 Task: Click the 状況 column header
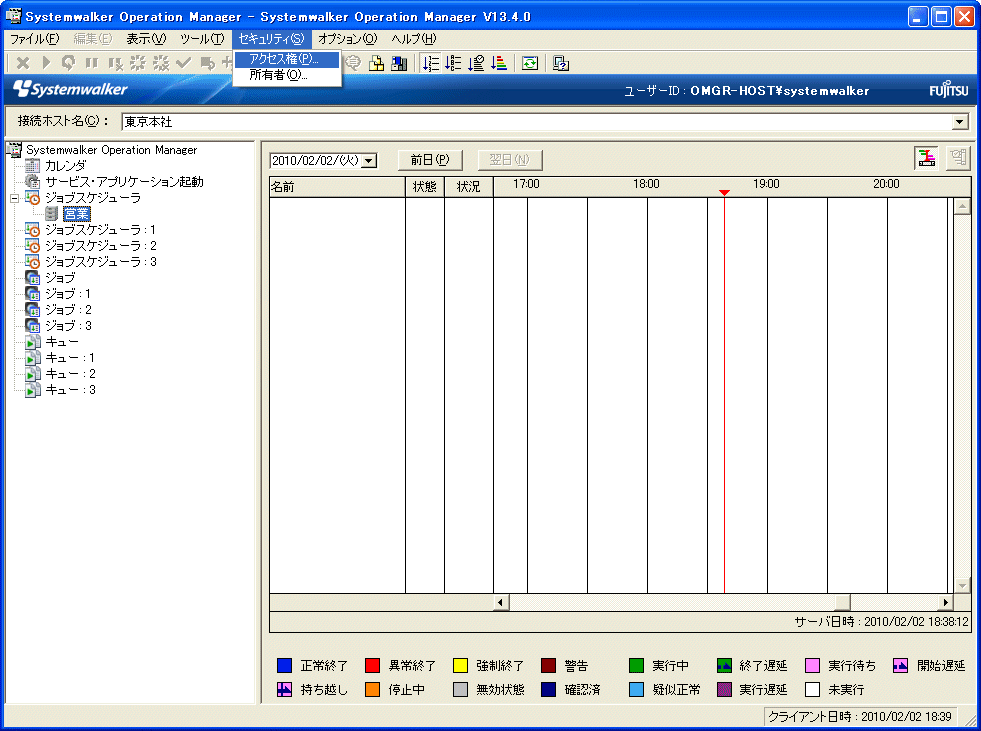tap(469, 187)
